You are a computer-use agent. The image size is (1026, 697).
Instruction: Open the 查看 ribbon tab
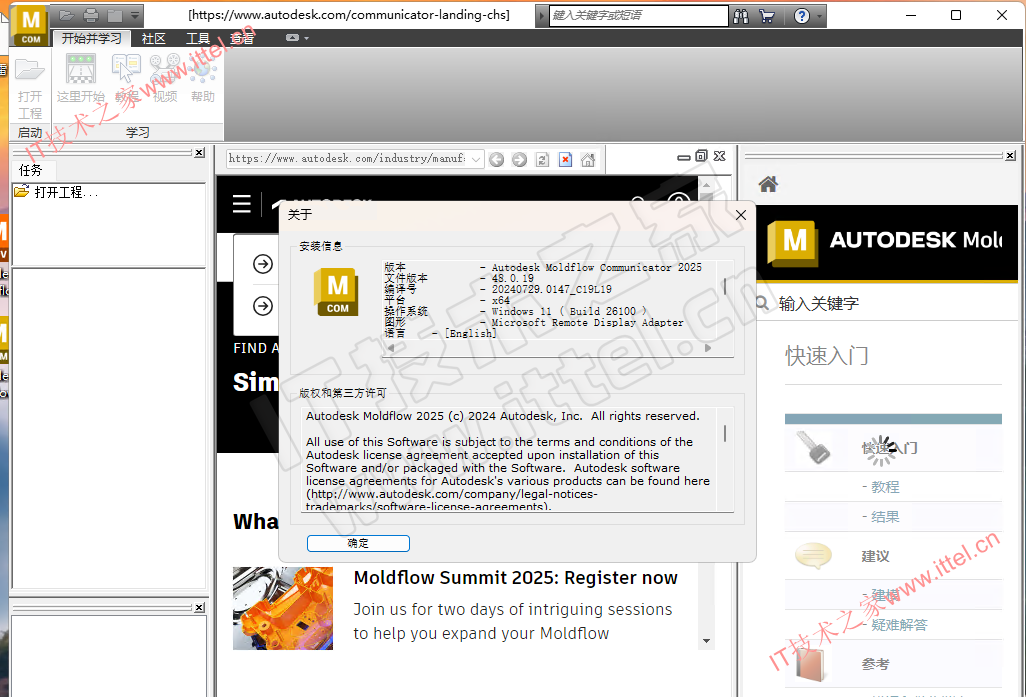click(241, 39)
